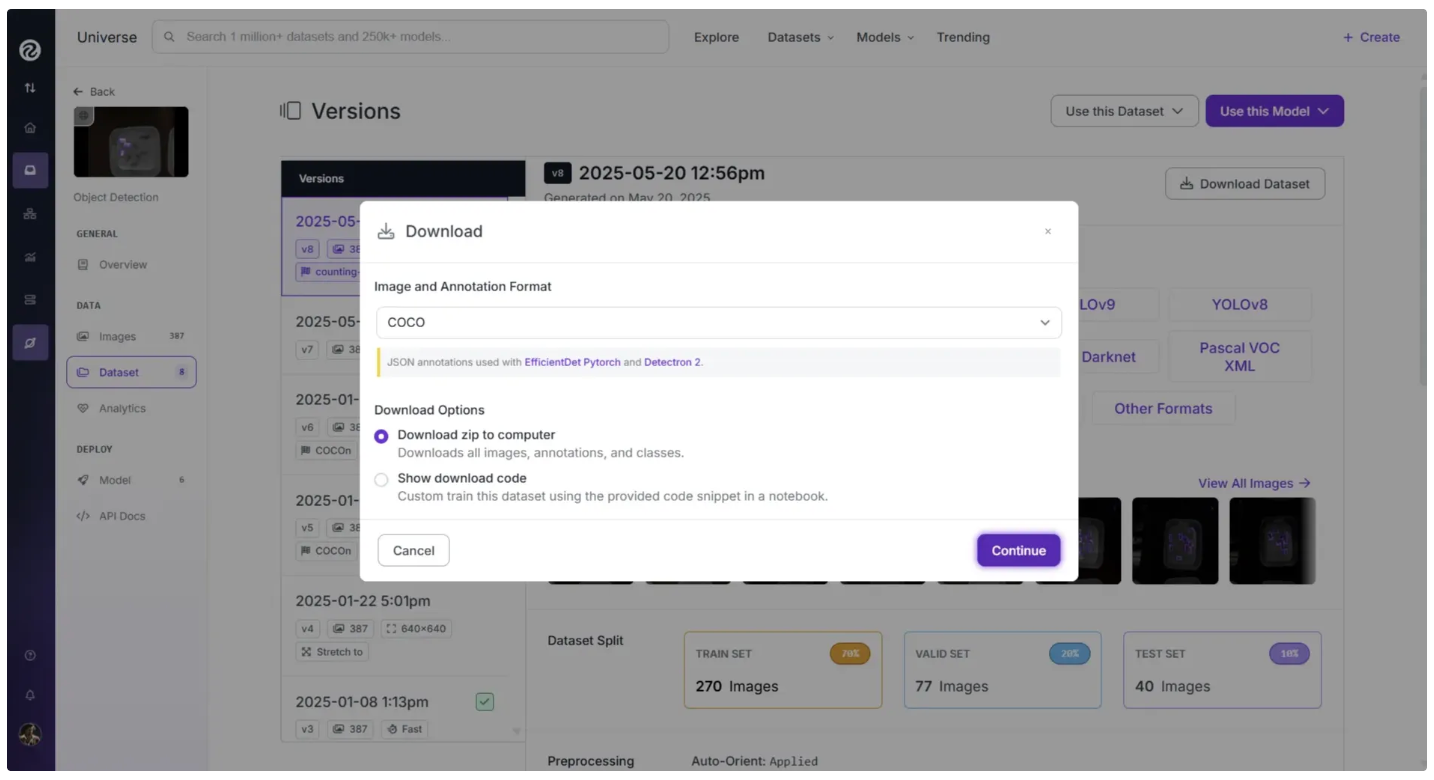Expand the Use this Model dropdown
Image resolution: width=1434 pixels, height=780 pixels.
pyautogui.click(x=1275, y=111)
